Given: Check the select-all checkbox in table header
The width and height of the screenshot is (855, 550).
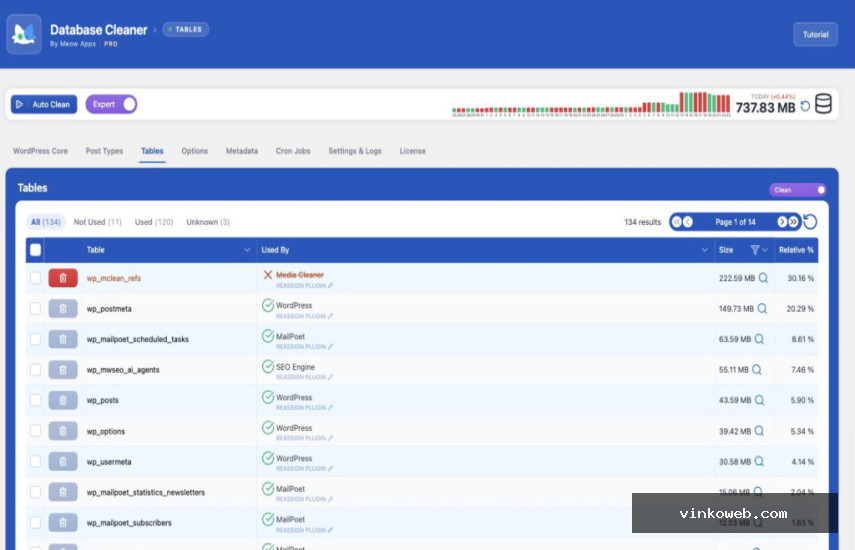Looking at the screenshot, I should pos(35,250).
